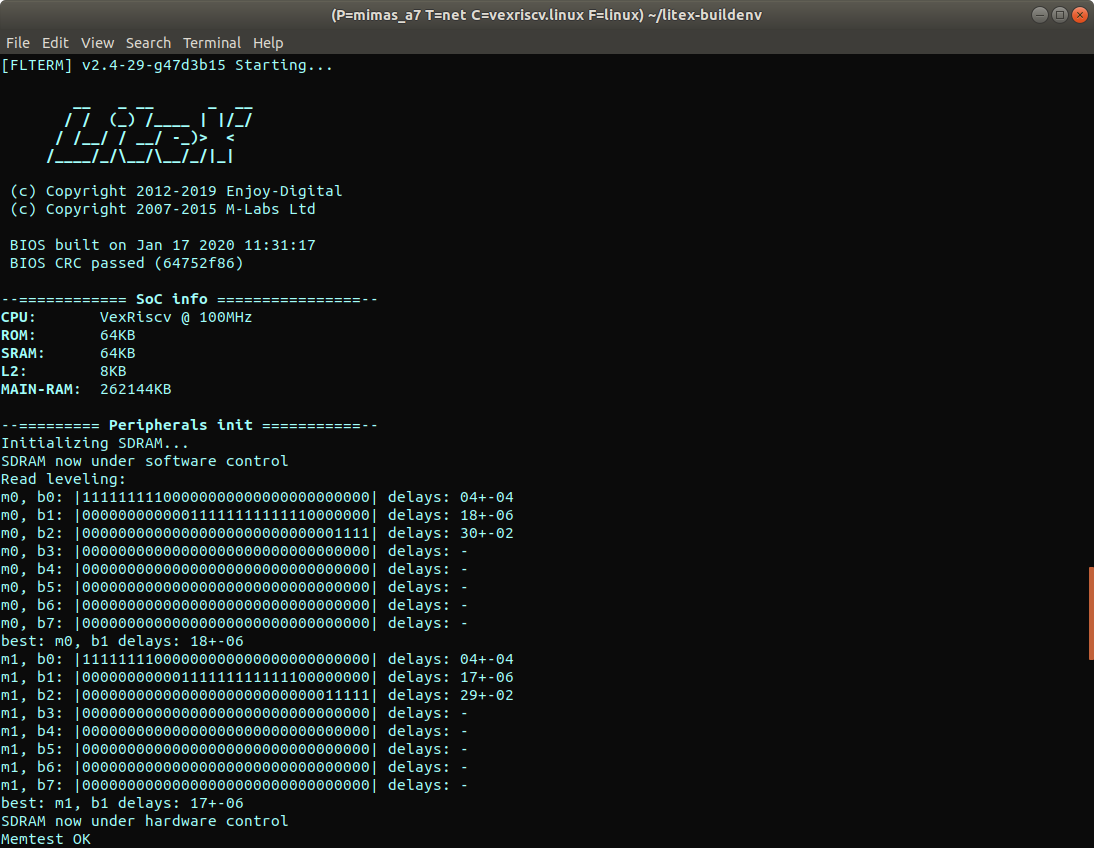Maximize the terminal window
The image size is (1094, 848).
1059,16
